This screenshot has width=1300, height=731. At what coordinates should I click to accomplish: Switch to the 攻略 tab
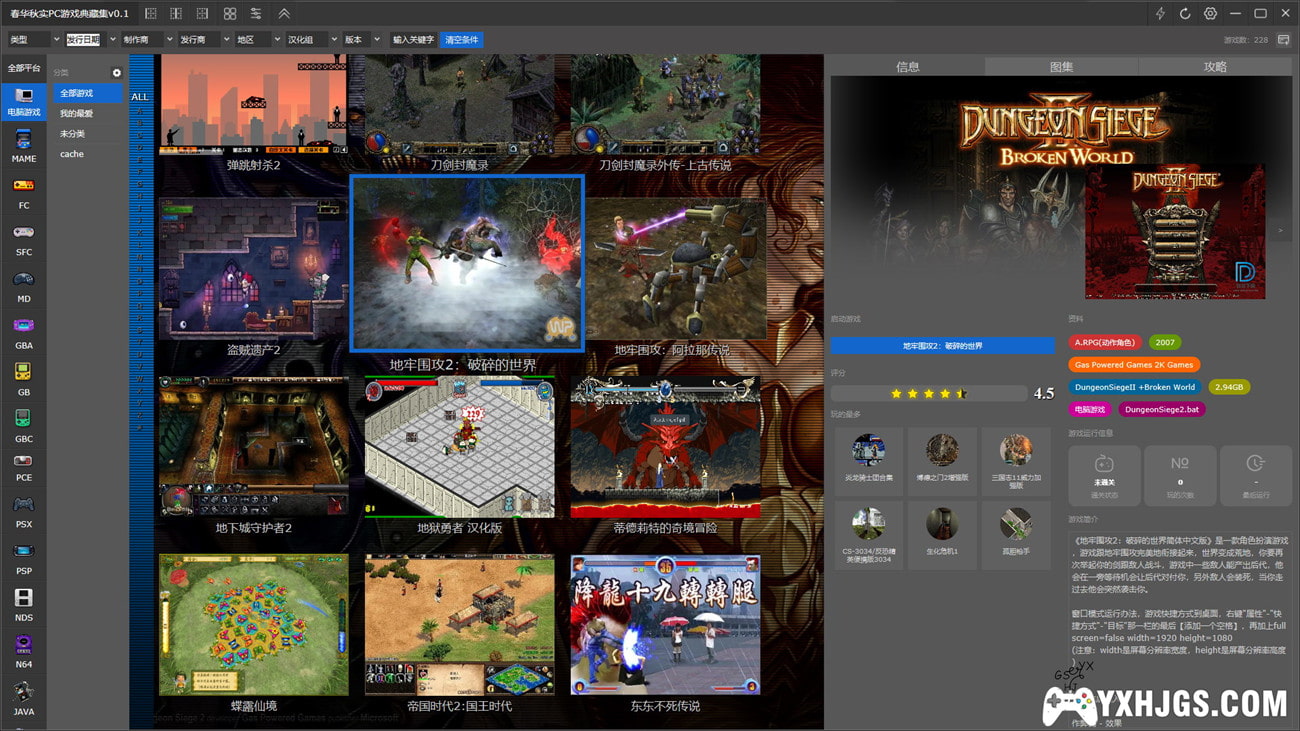[x=1214, y=67]
